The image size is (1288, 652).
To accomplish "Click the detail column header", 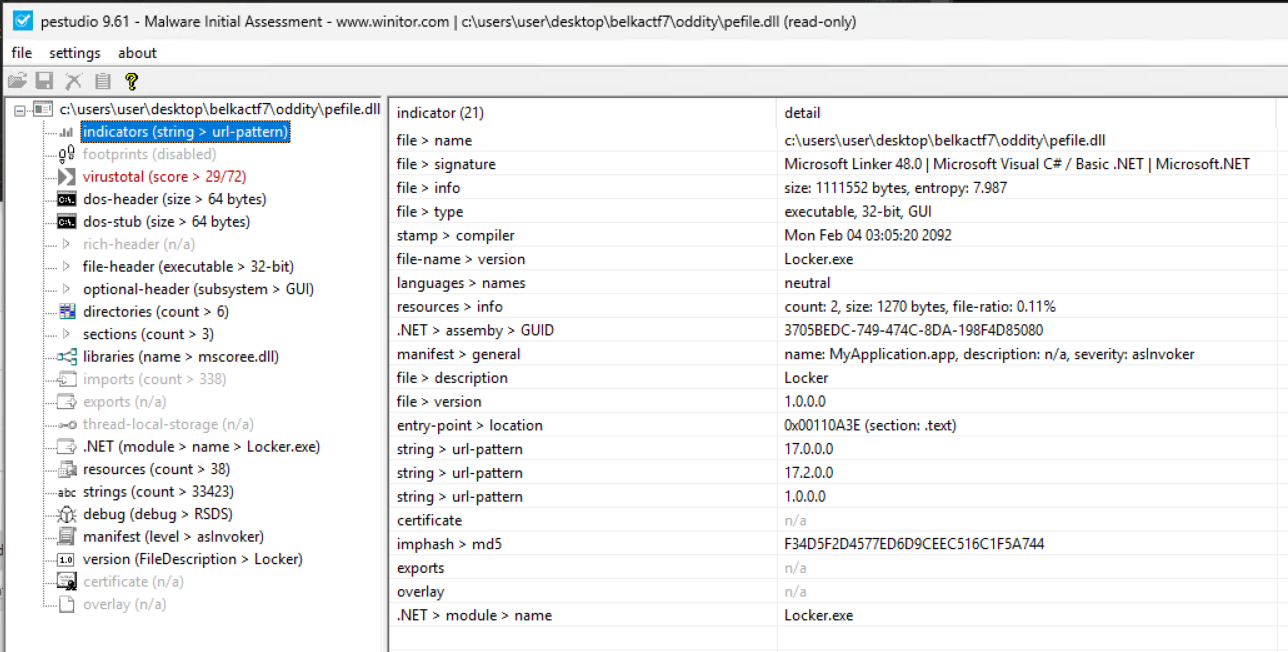I will pos(1026,113).
